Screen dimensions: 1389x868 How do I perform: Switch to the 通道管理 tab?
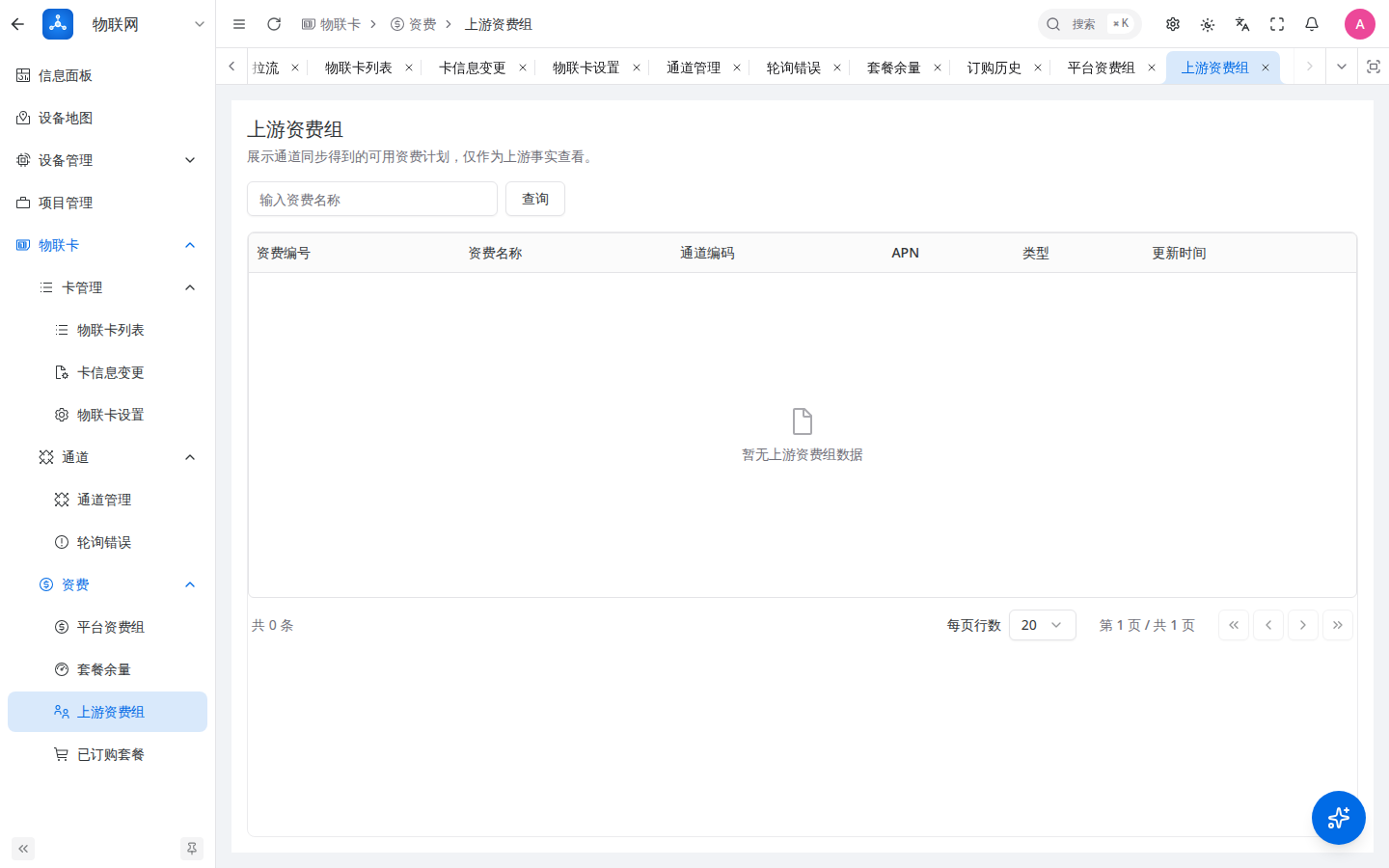coord(694,68)
